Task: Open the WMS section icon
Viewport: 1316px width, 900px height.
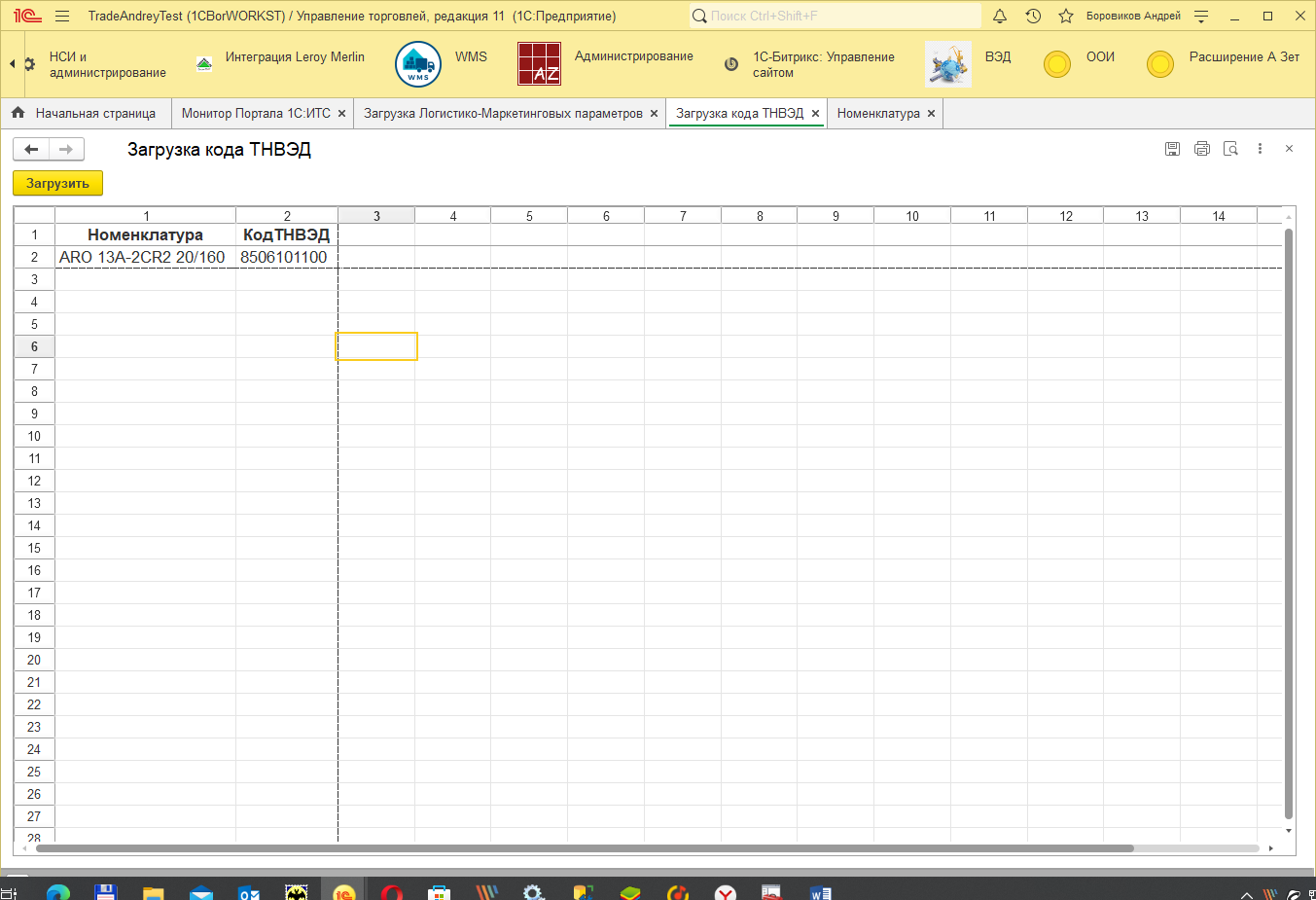Action: [x=418, y=64]
